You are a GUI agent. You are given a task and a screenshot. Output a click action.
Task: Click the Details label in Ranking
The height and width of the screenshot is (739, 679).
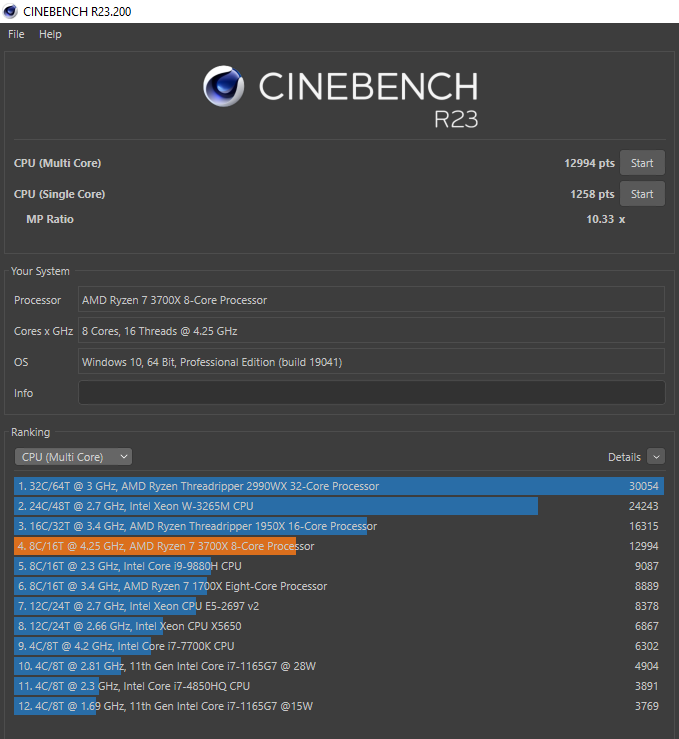click(624, 457)
